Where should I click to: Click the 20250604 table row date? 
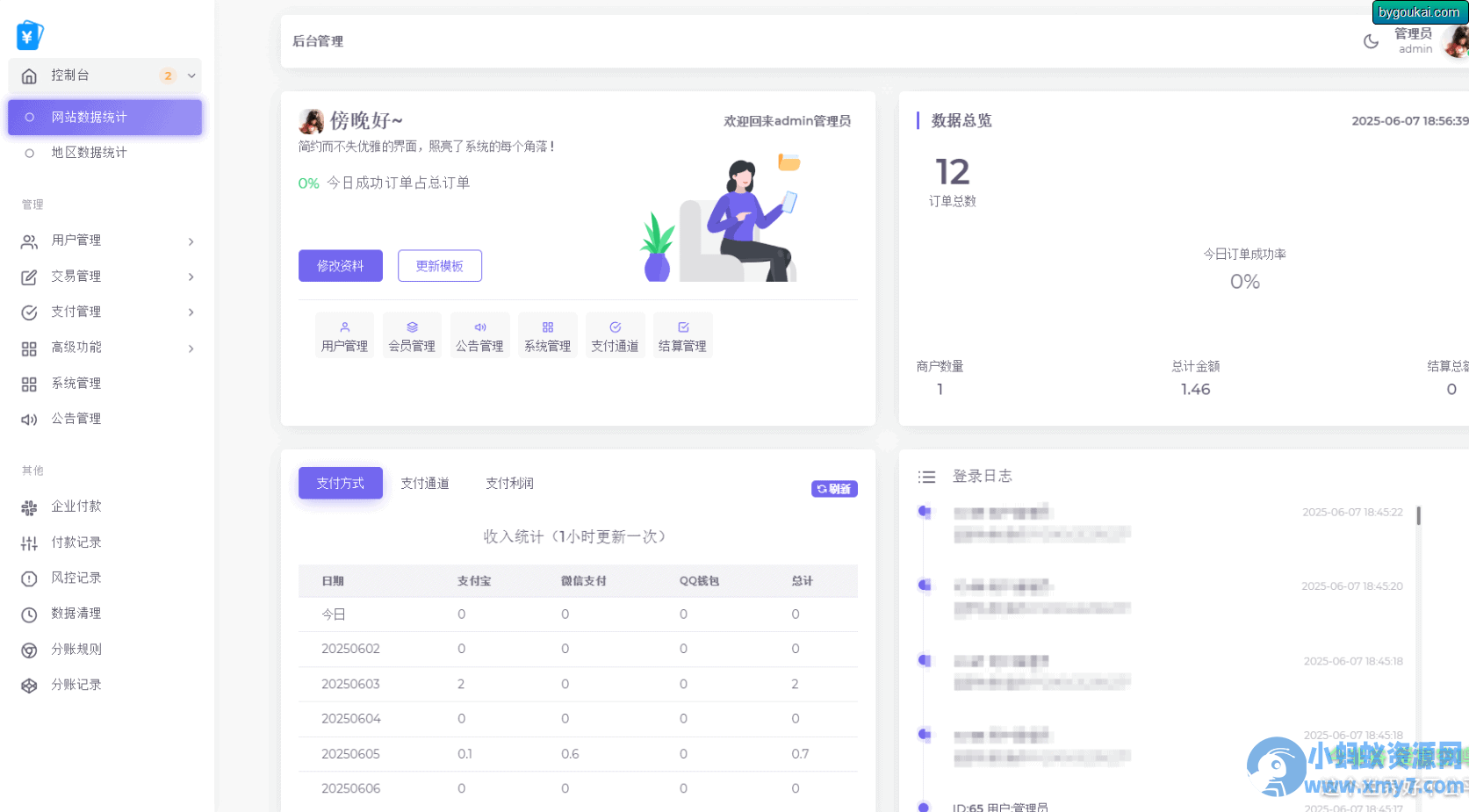click(x=350, y=719)
